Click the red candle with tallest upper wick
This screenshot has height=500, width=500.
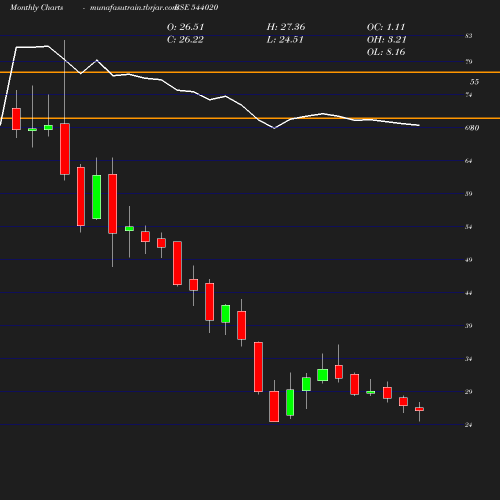tap(65, 149)
